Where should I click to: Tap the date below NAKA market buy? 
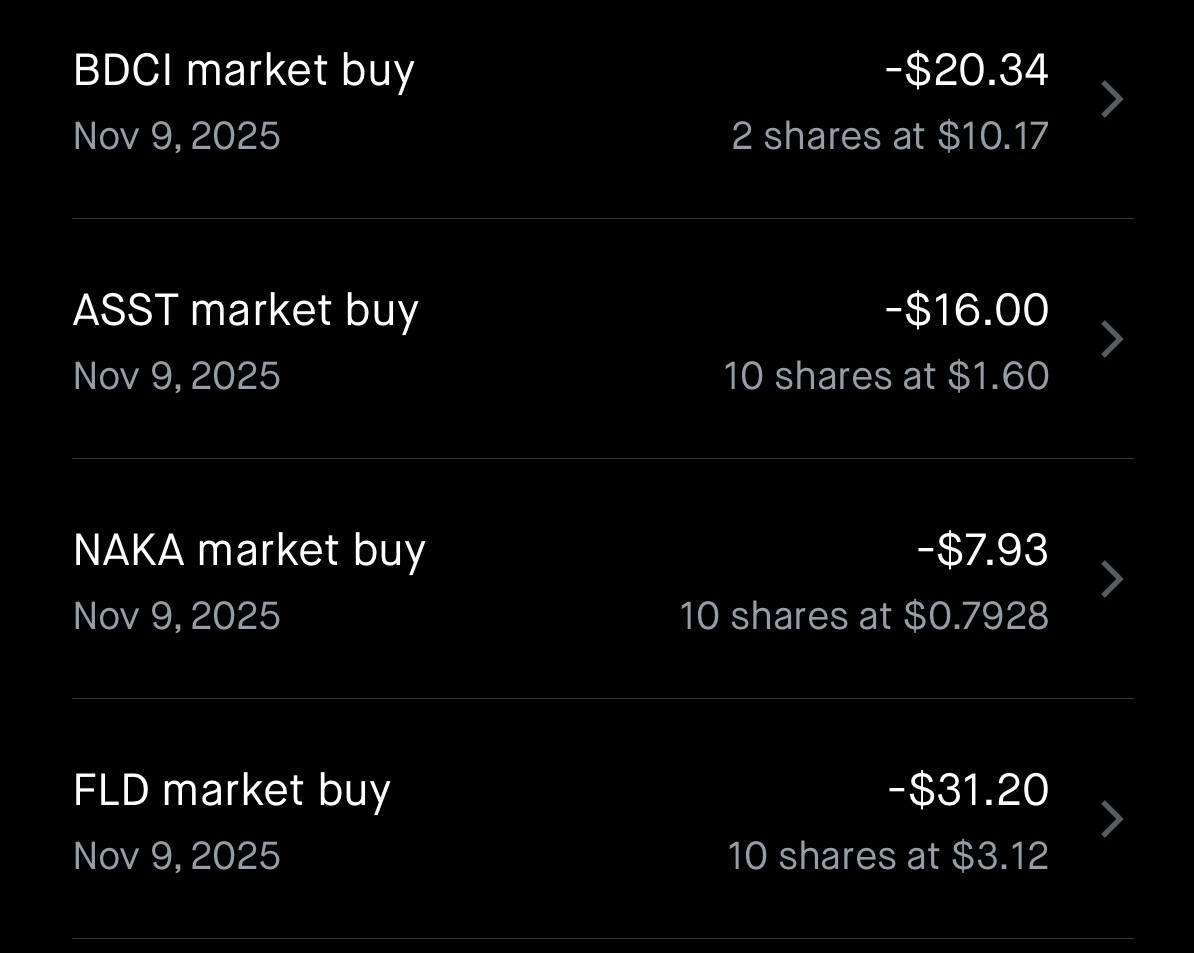pyautogui.click(x=177, y=617)
